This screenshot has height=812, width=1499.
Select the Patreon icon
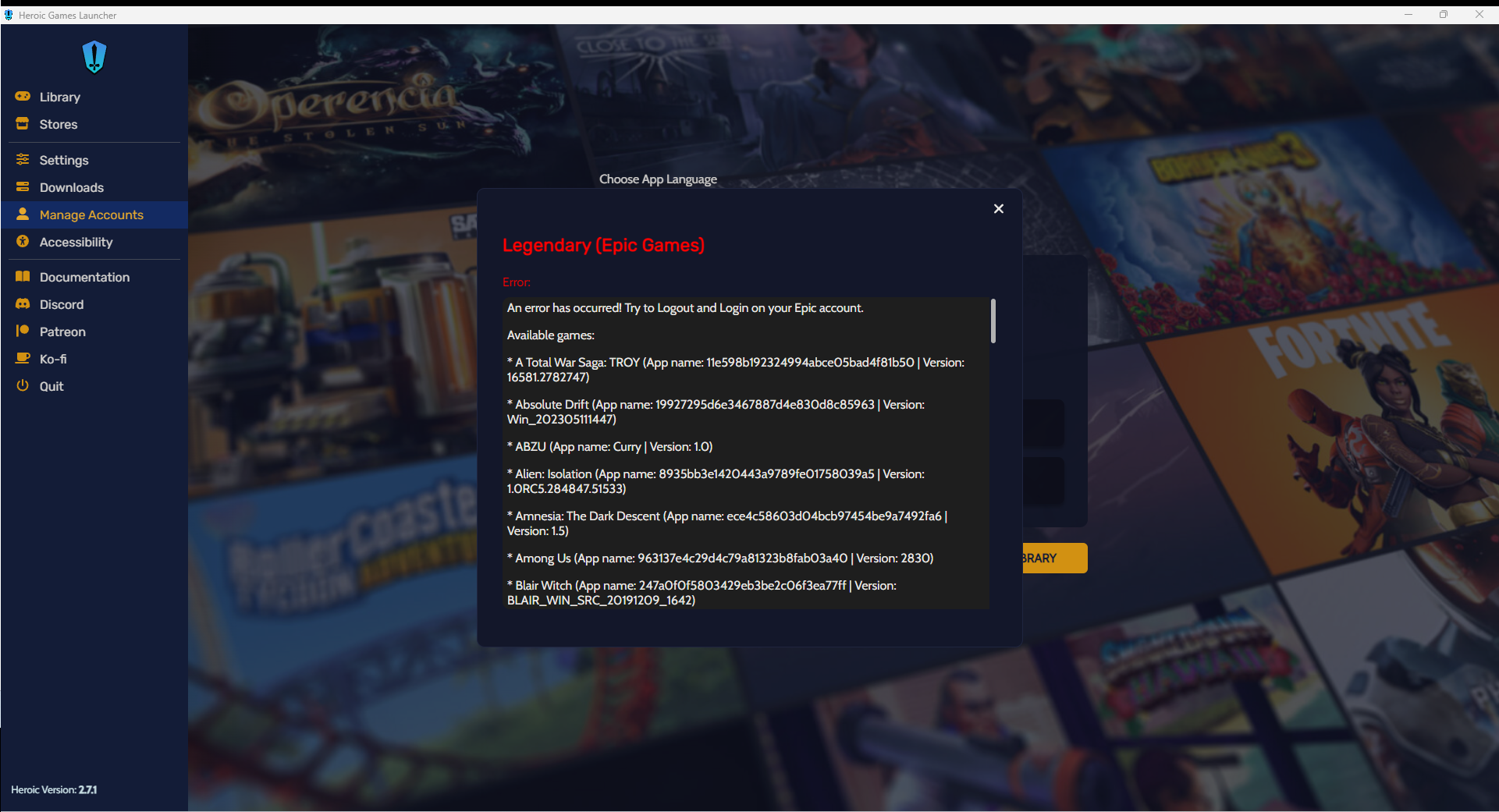pyautogui.click(x=22, y=331)
